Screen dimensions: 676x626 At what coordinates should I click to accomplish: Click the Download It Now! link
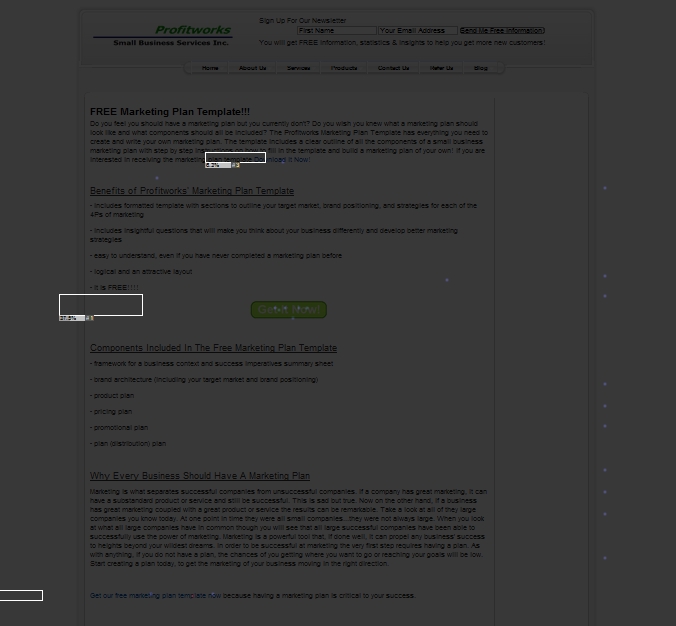pos(282,160)
